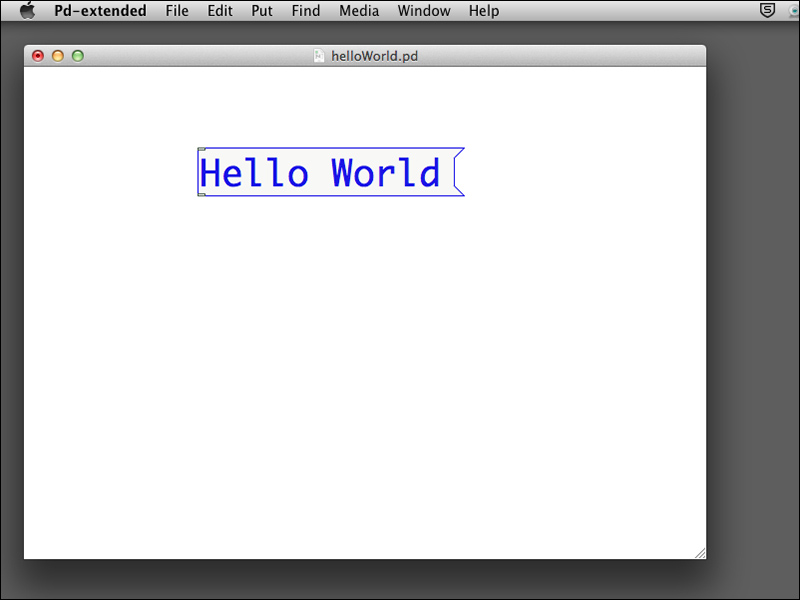The image size is (800, 600).
Task: Open the Window menu
Action: click(424, 11)
